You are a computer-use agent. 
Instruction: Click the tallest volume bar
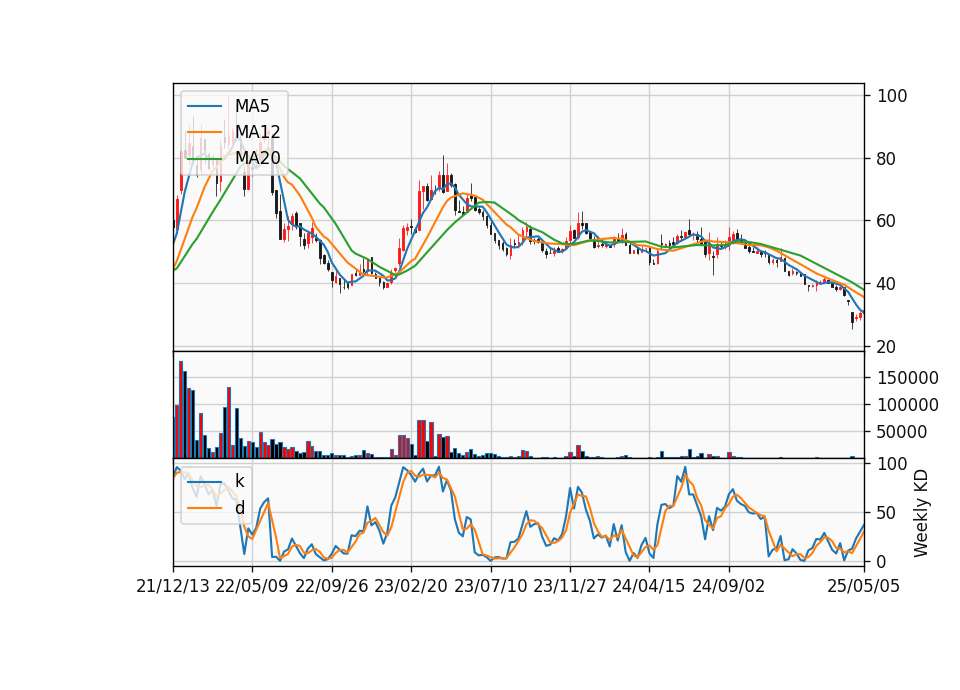pos(181,410)
